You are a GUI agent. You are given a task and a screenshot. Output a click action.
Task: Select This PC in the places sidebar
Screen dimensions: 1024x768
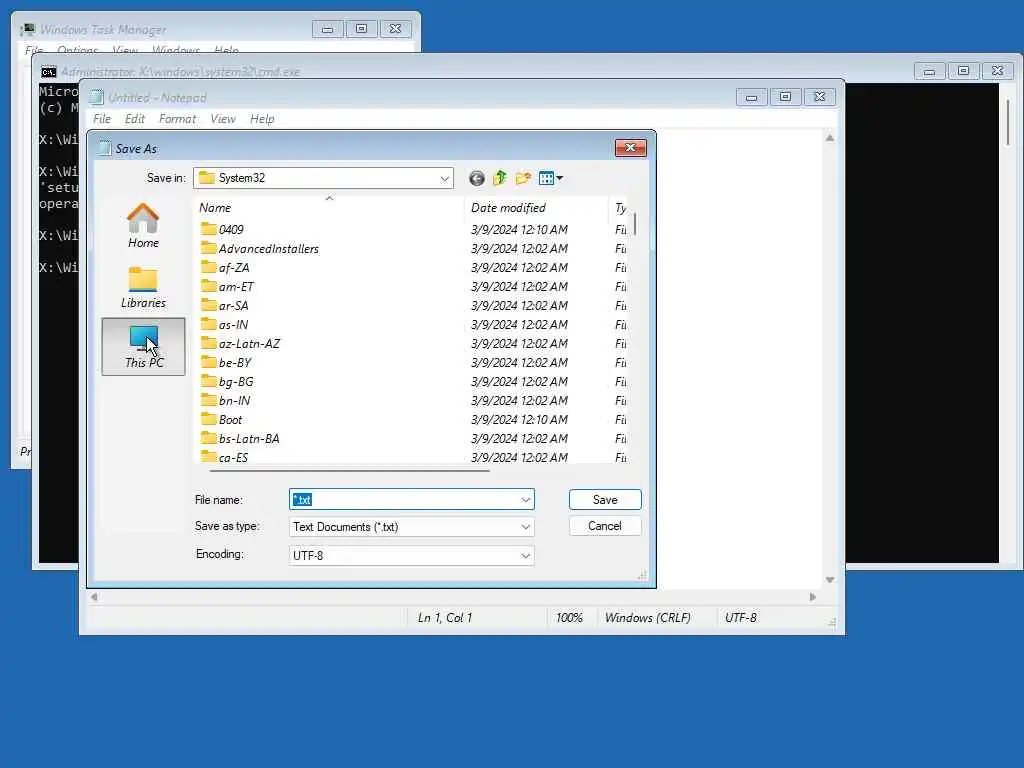tap(144, 346)
